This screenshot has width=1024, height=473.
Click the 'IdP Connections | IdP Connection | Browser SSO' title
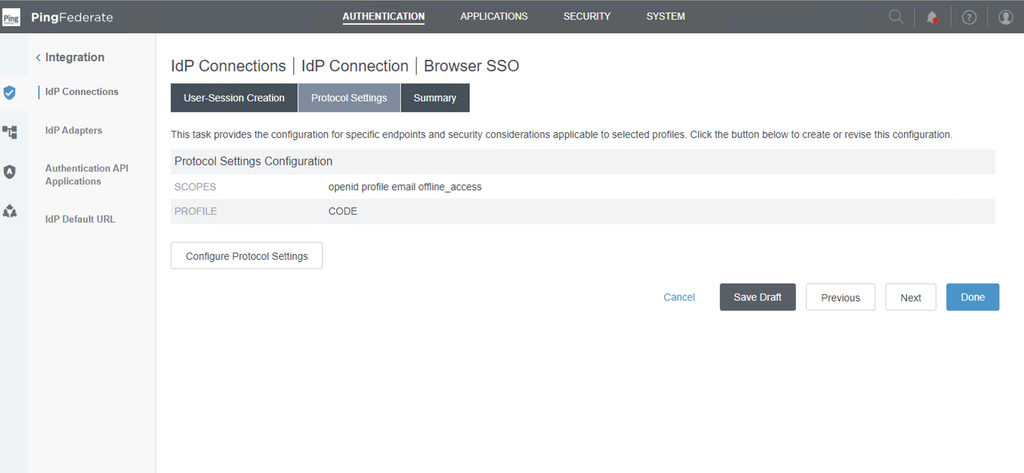345,66
